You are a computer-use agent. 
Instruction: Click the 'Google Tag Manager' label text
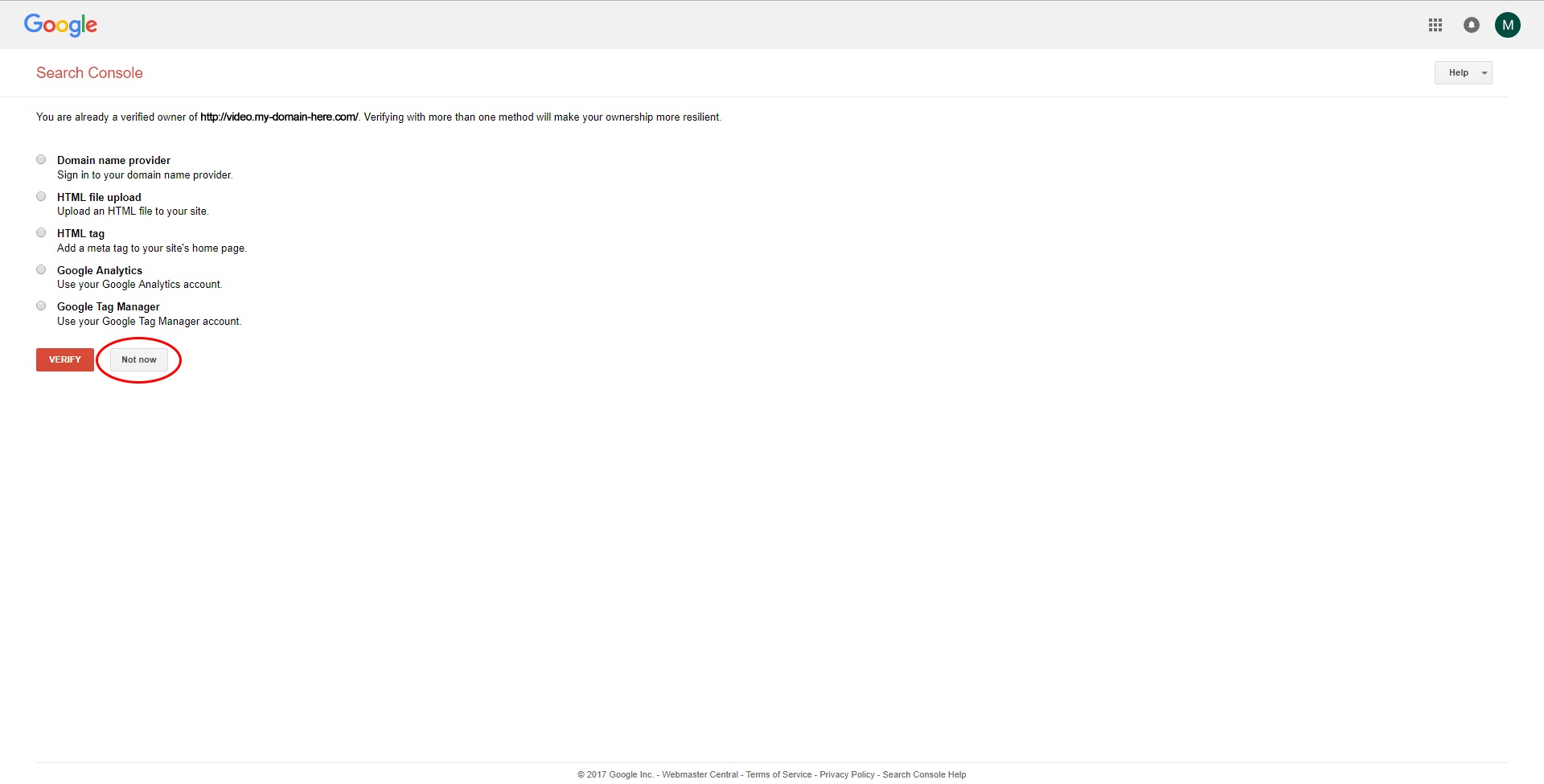(x=109, y=306)
